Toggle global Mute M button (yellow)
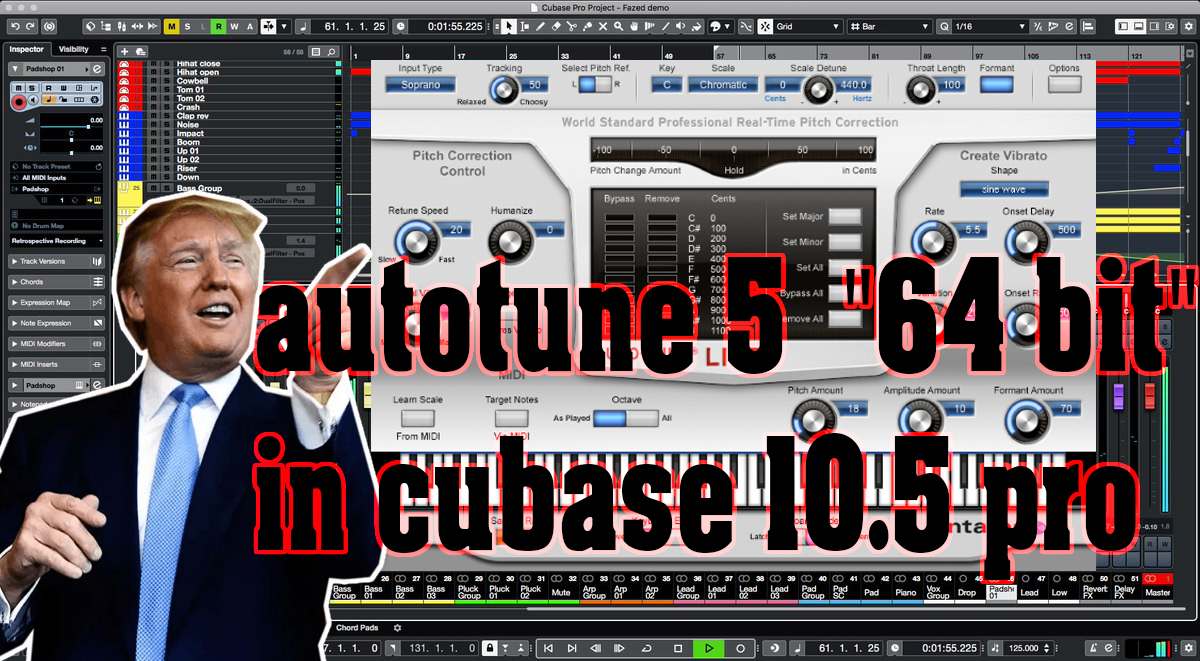Screen dimensions: 1200x661 click(172, 26)
